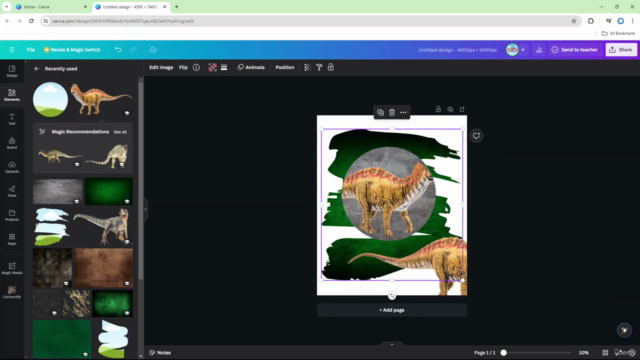The height and width of the screenshot is (360, 640).
Task: Select the orange dinosaur recently used thumbnail
Action: 101,99
